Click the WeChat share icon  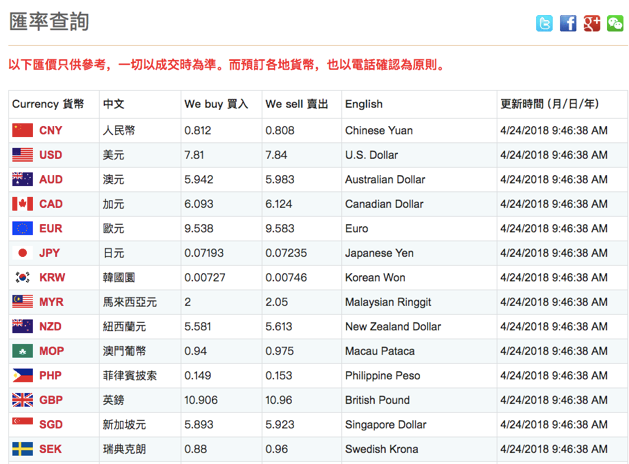tap(615, 23)
